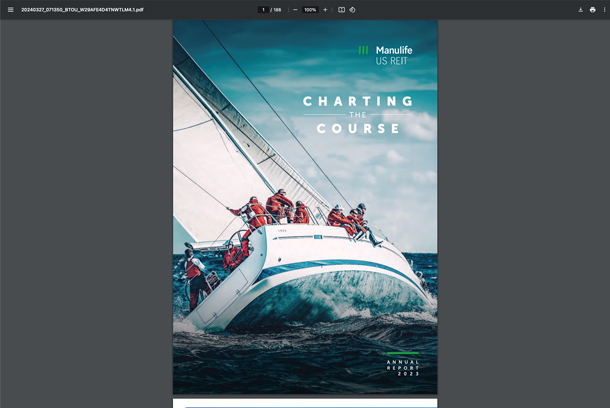Click the PDF file name title

pos(82,10)
